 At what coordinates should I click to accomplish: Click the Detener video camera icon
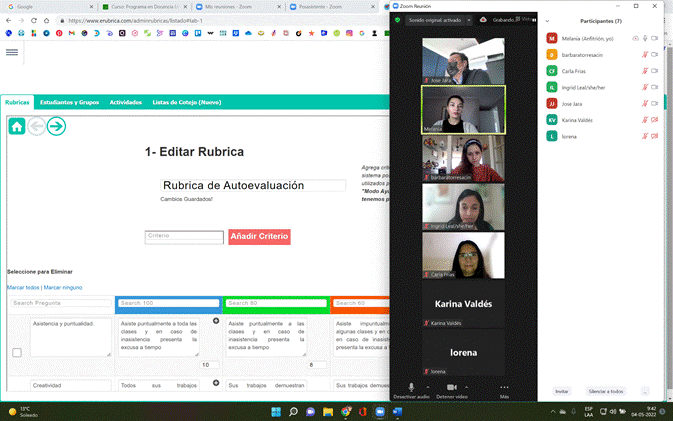click(x=451, y=386)
